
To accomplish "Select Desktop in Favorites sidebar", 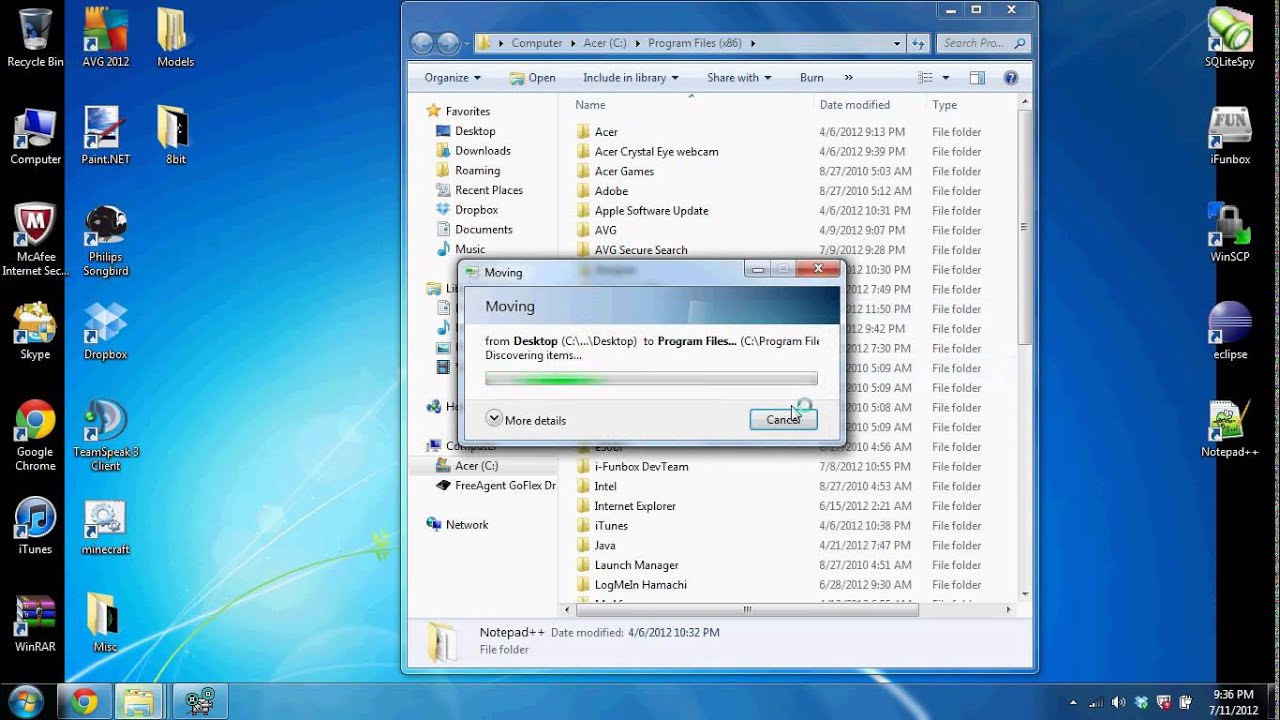I will pyautogui.click(x=474, y=131).
